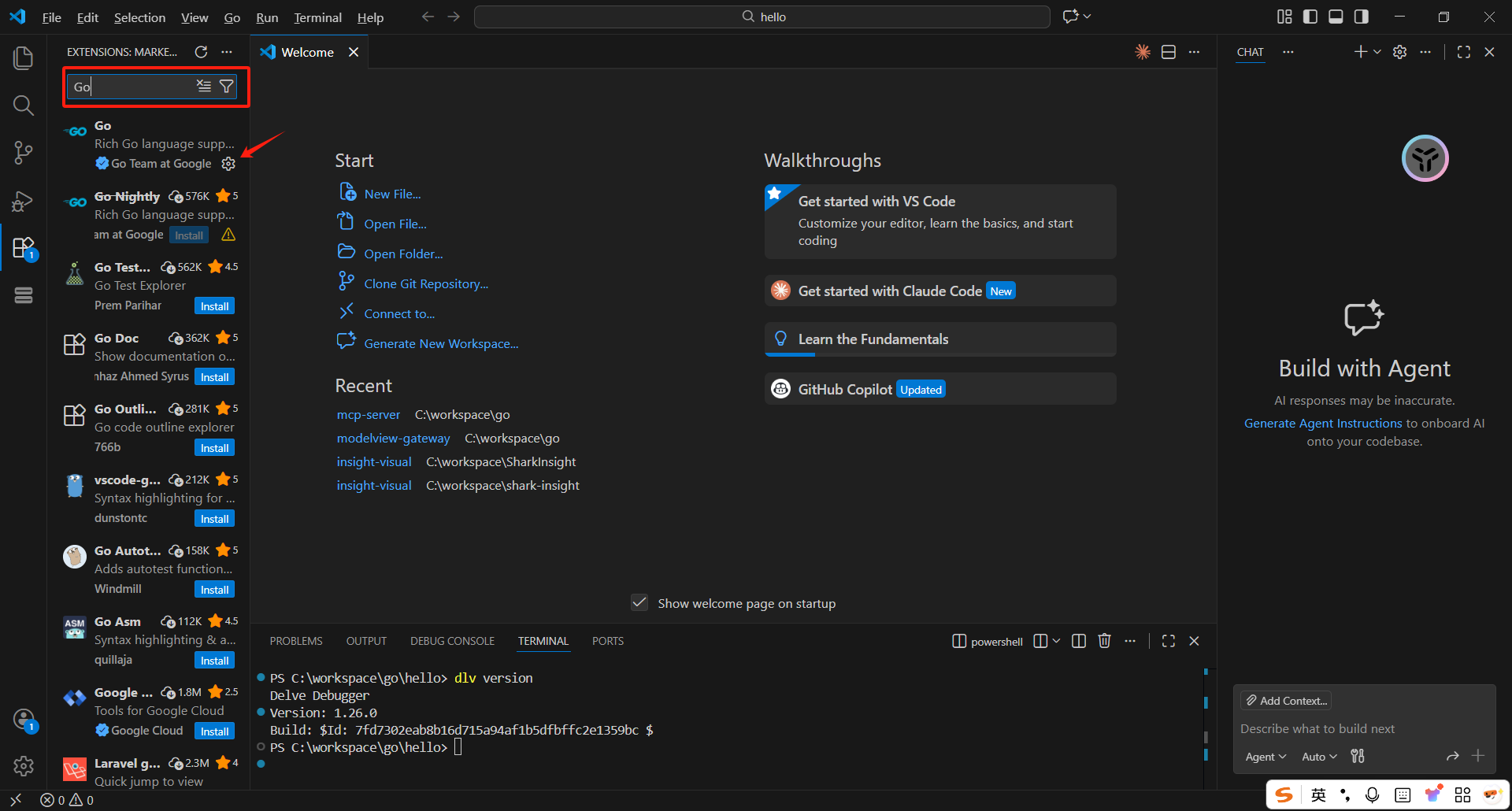Viewport: 1512px width, 811px height.
Task: Open the Run menu
Action: pyautogui.click(x=267, y=17)
